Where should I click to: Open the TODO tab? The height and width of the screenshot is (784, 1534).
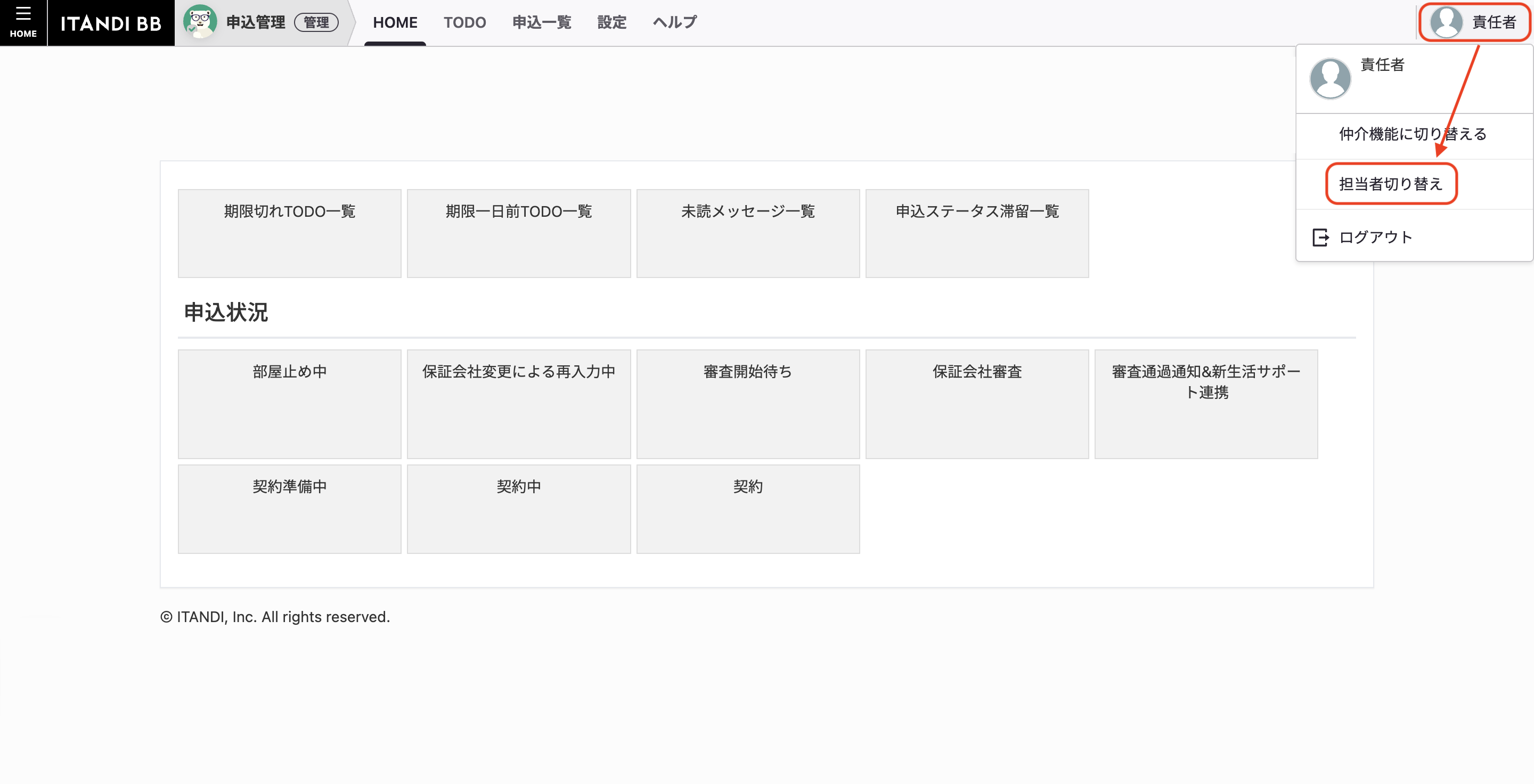464,22
